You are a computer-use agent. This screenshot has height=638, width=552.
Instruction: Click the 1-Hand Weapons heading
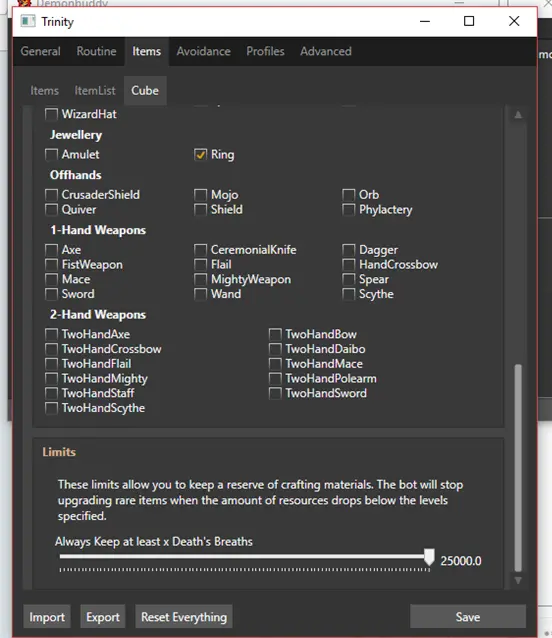click(x=98, y=230)
